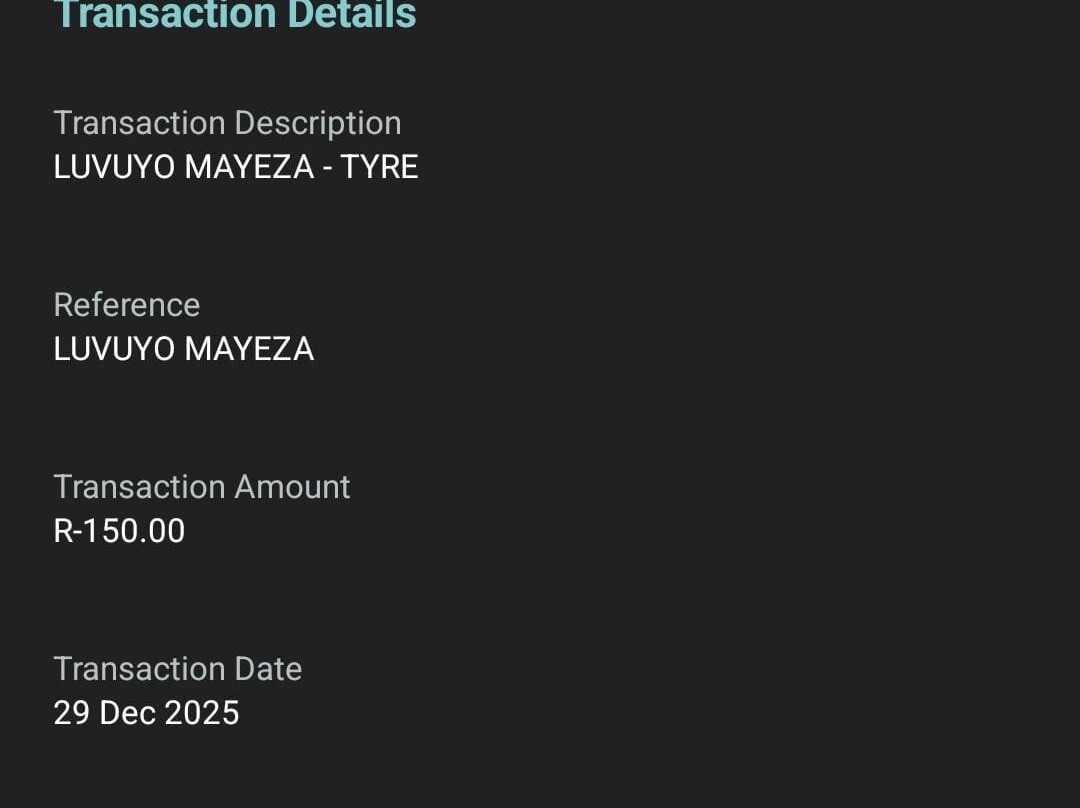Click the year 2025 in the date
The width and height of the screenshot is (1080, 808).
pos(201,713)
